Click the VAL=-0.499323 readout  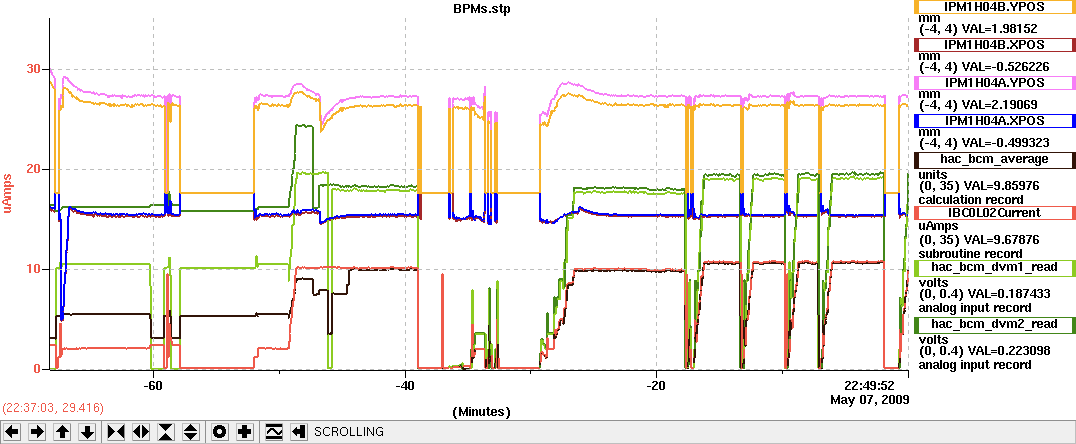tap(1005, 143)
